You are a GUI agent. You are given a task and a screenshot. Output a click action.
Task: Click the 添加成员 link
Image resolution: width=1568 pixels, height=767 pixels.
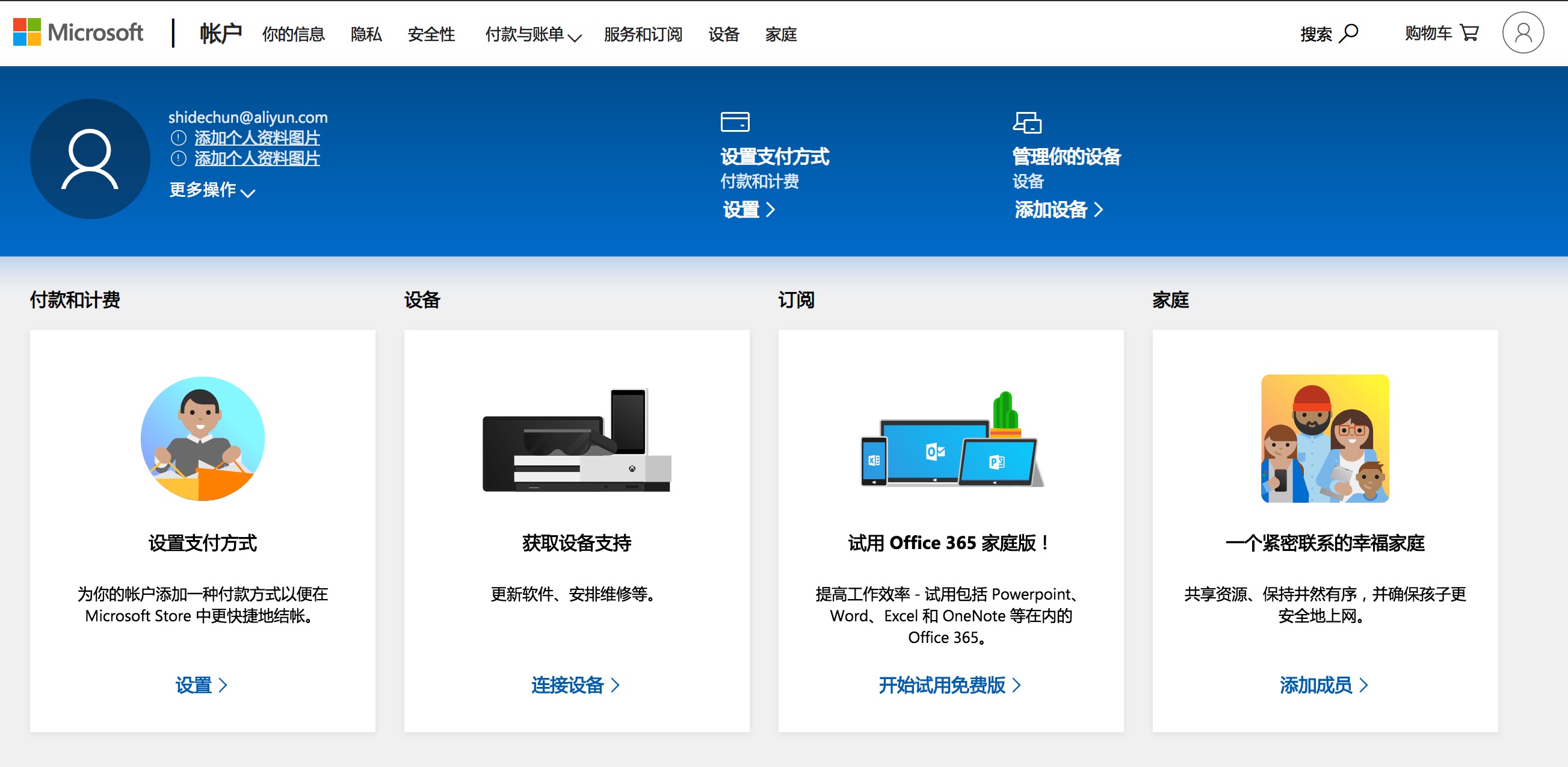point(1324,685)
